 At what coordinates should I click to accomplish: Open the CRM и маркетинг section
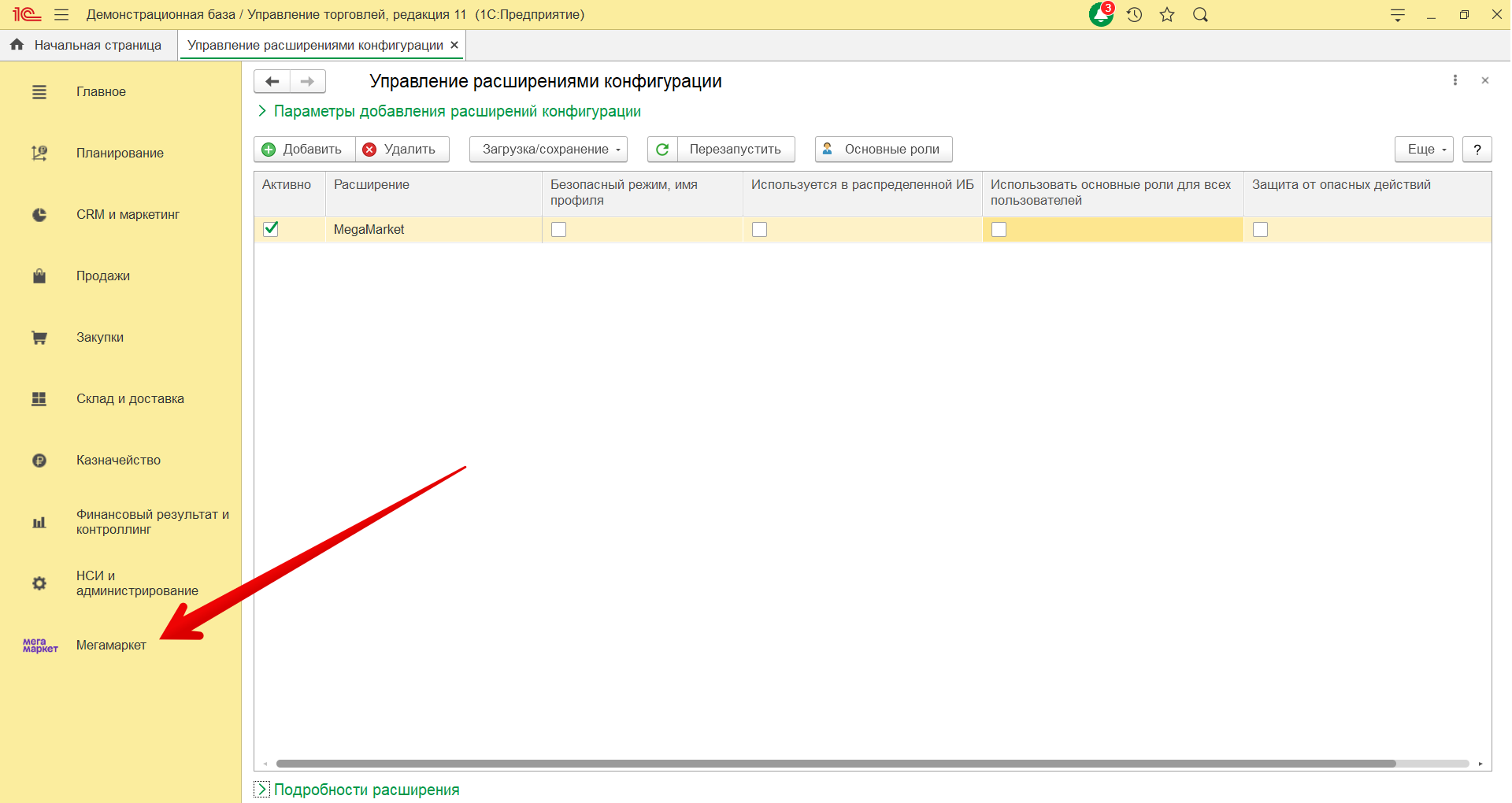click(x=128, y=215)
